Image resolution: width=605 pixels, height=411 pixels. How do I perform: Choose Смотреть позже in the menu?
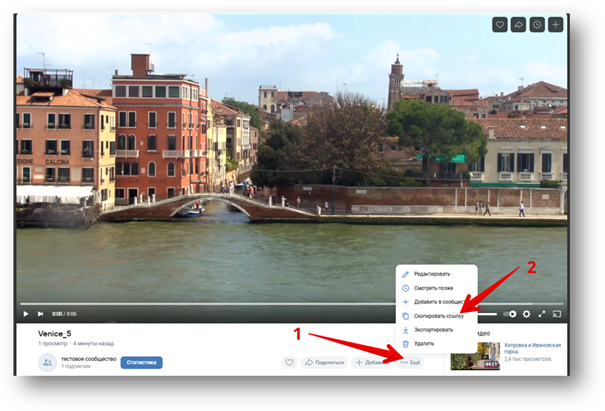(437, 288)
